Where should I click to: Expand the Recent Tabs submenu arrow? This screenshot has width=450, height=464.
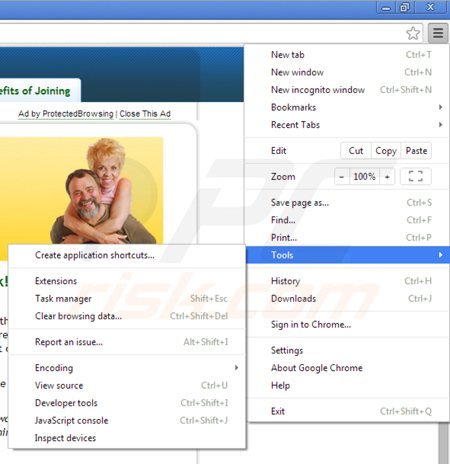440,125
